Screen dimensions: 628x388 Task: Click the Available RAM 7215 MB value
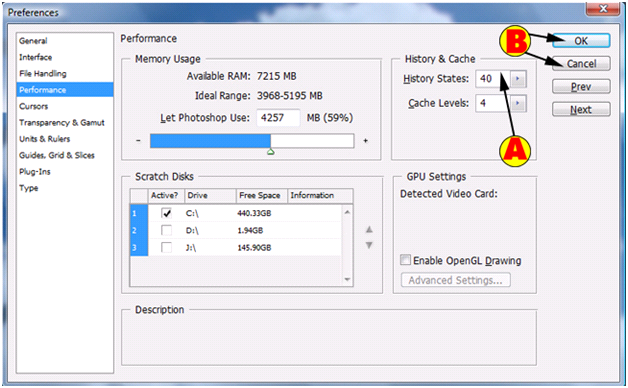277,76
